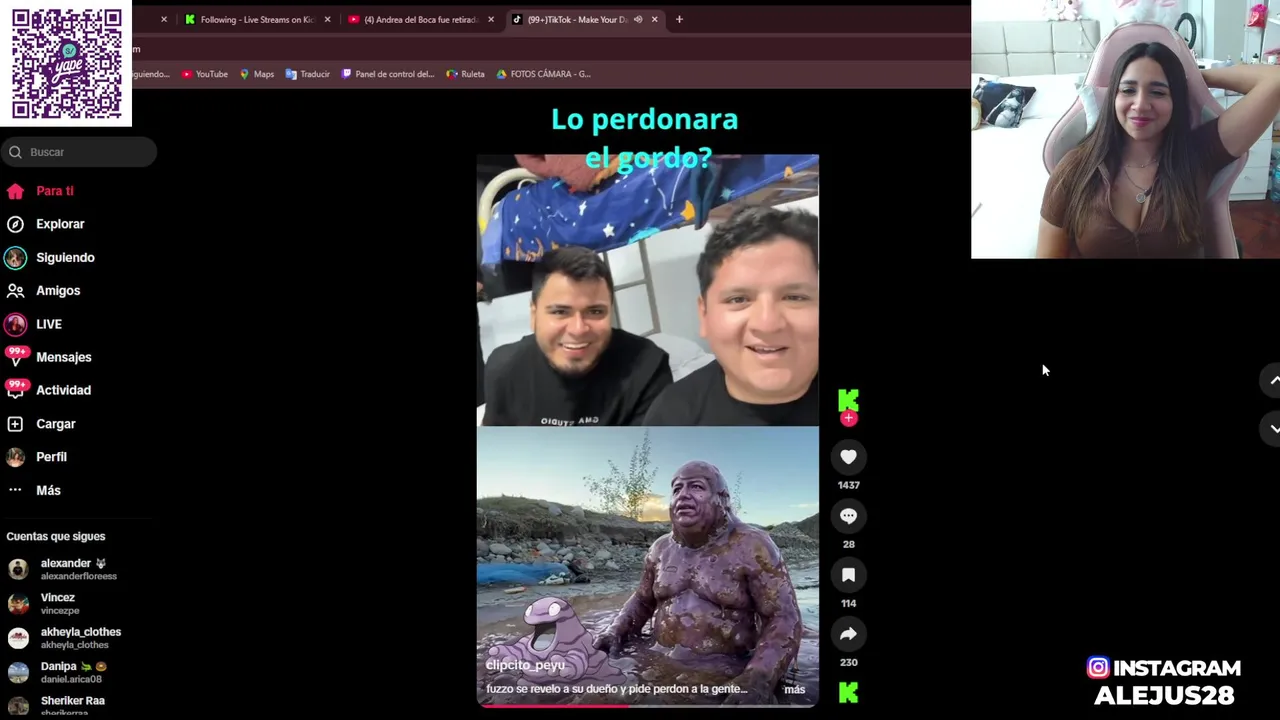The image size is (1280, 720).
Task: Close the Kick Following tab
Action: coord(327,19)
